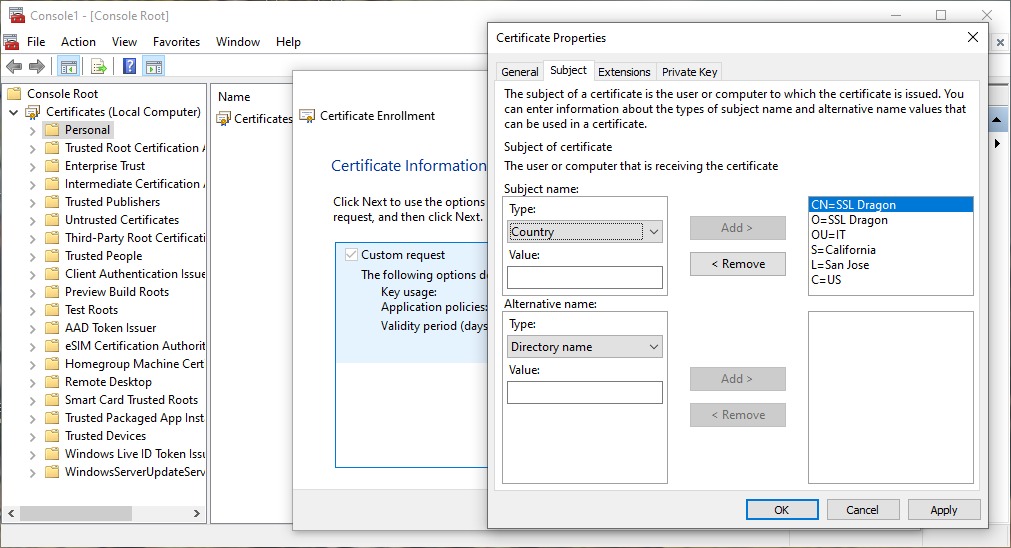Toggle Show/Hide Console Tree toolbar icon
The image size is (1011, 548).
(68, 66)
